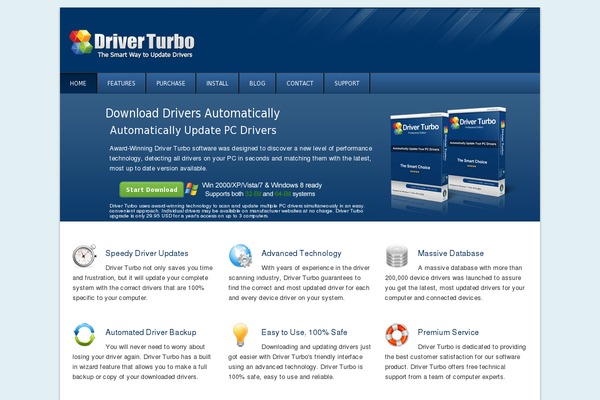Select the INSTALL navigation tab
Screen dimensions: 600x400
point(217,83)
